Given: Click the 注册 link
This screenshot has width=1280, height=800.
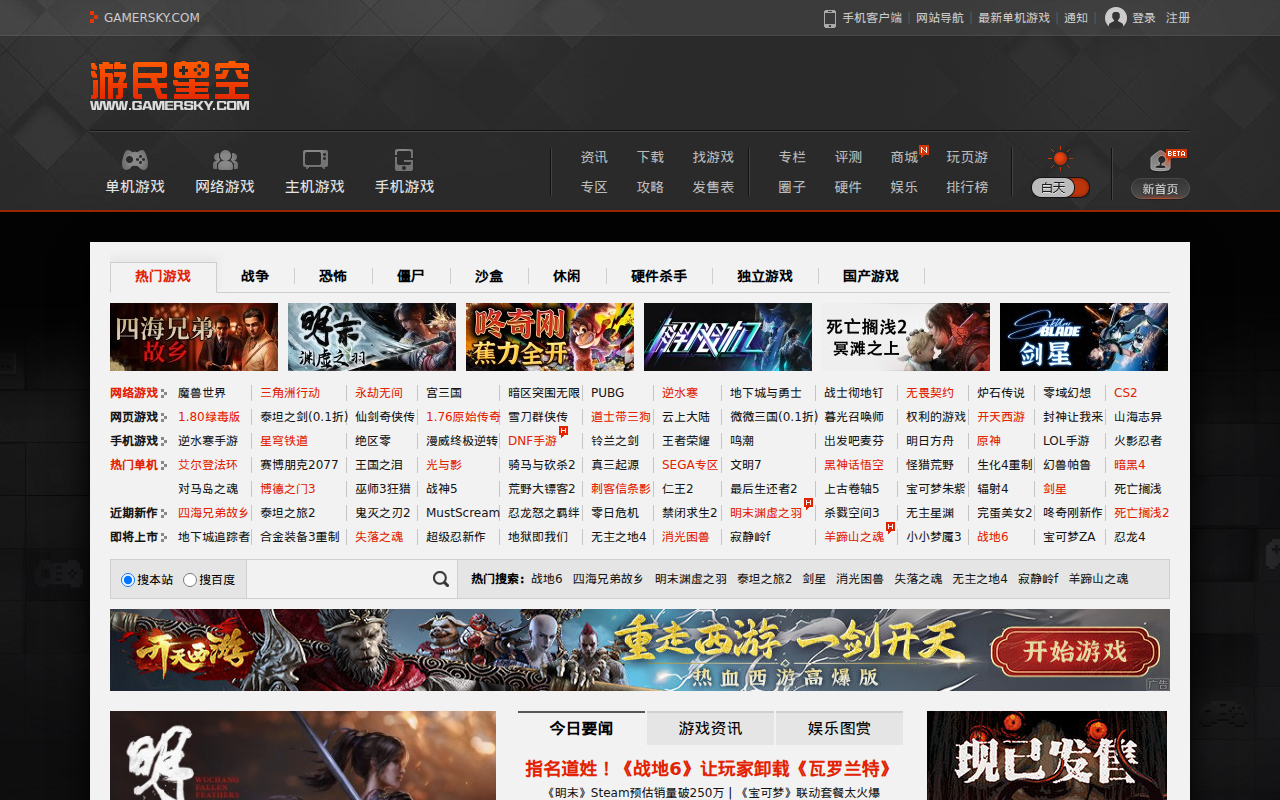Looking at the screenshot, I should point(1178,18).
